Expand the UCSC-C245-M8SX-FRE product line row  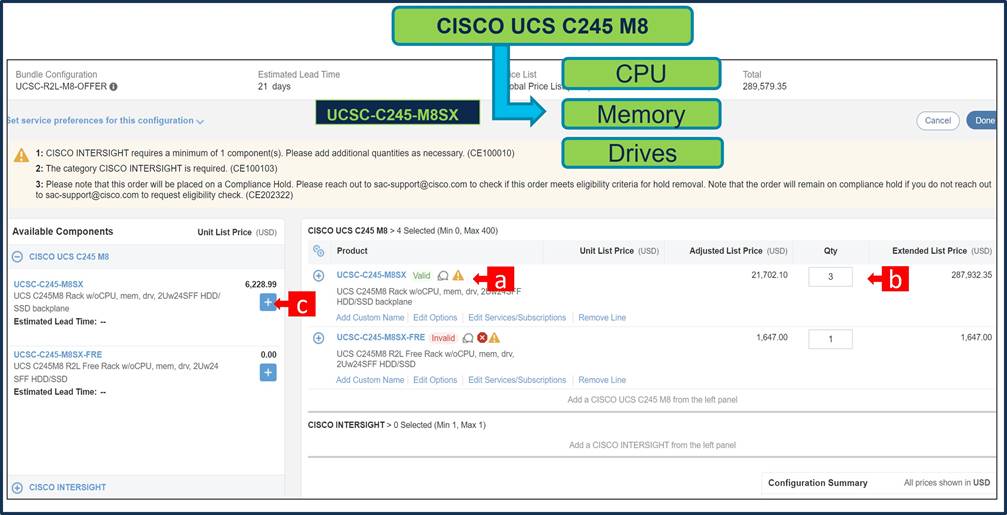318,338
